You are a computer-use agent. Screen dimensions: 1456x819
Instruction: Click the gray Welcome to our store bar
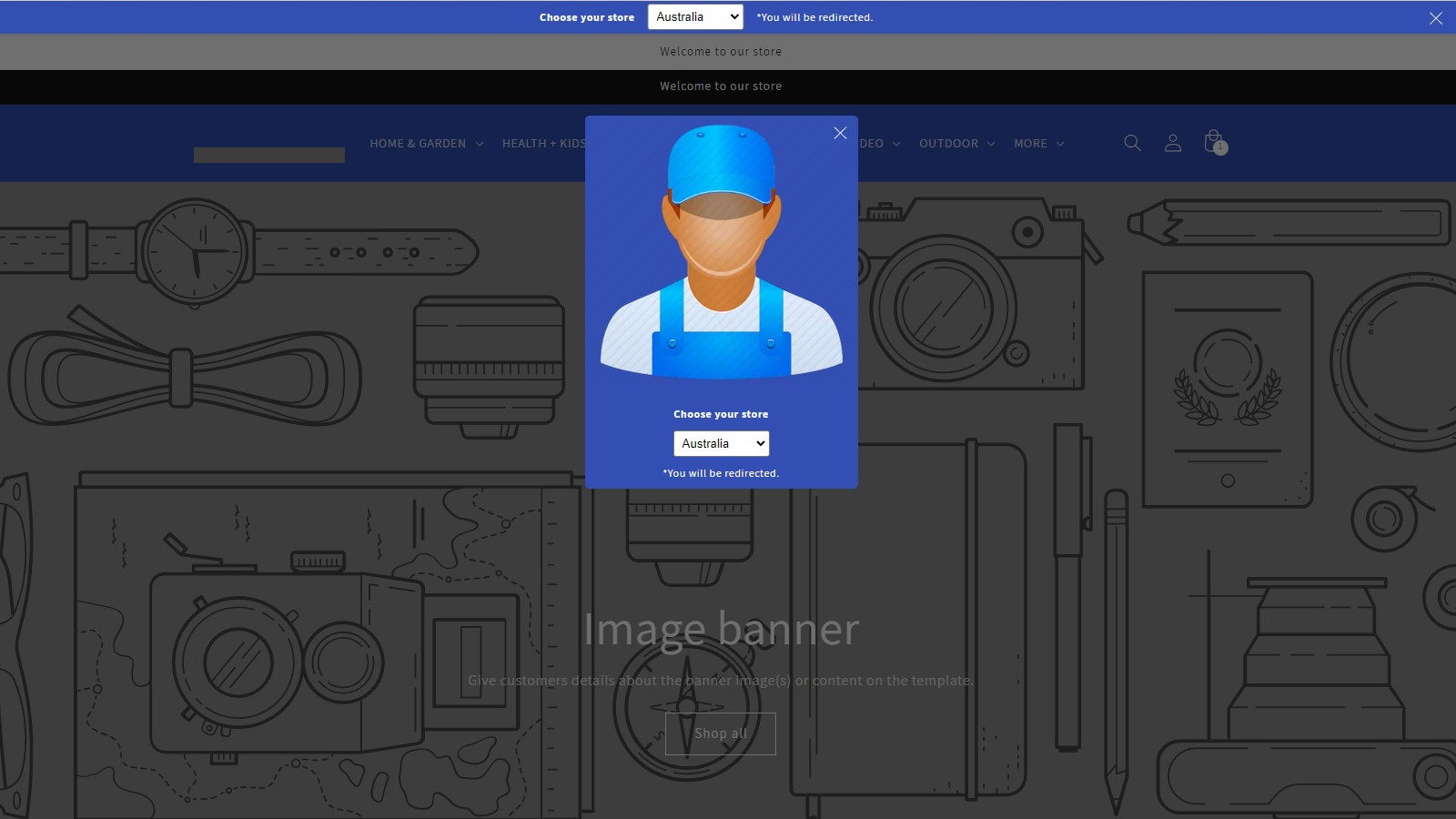pos(721,51)
